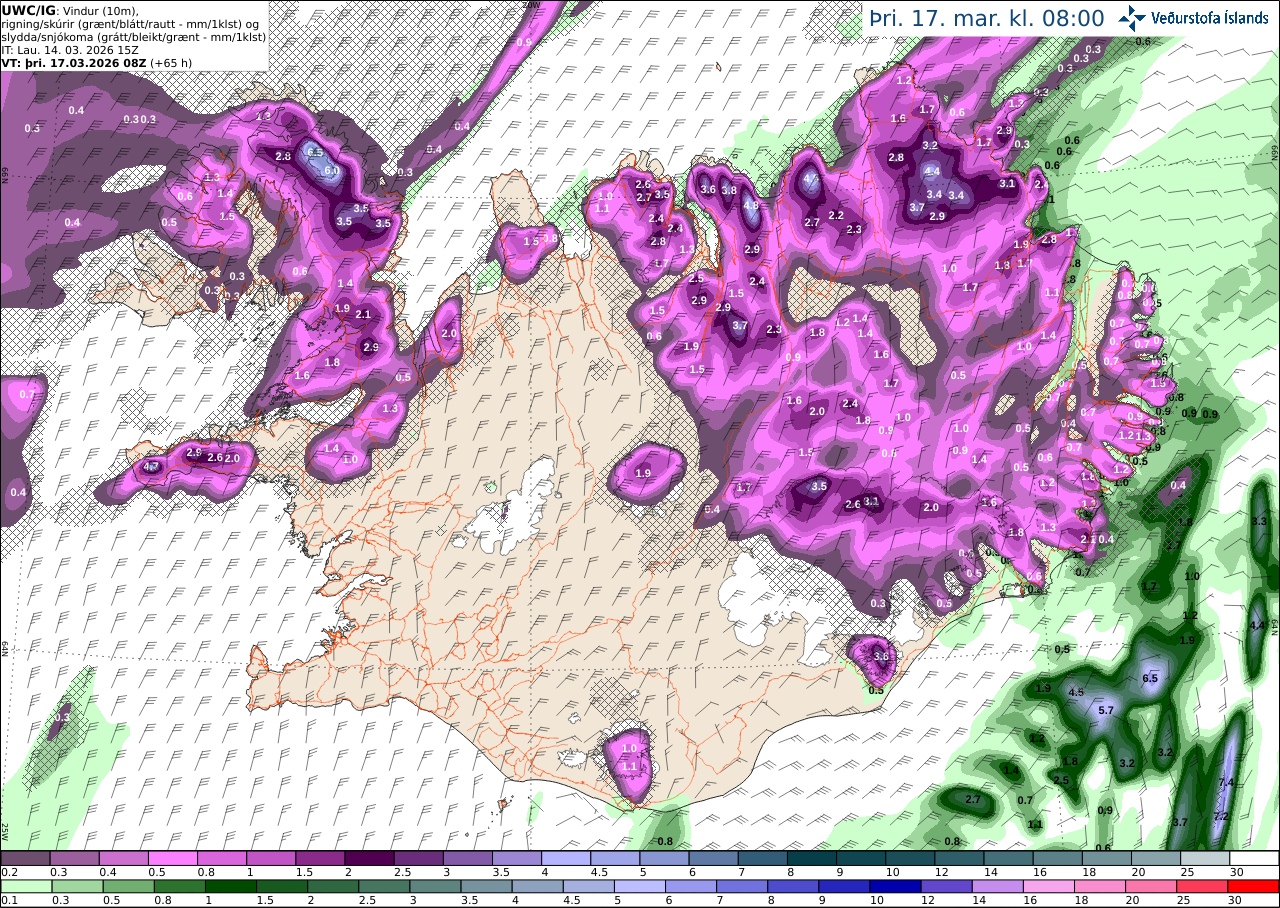Click the 4.8 snowfall value on the north coast

[x=751, y=207]
